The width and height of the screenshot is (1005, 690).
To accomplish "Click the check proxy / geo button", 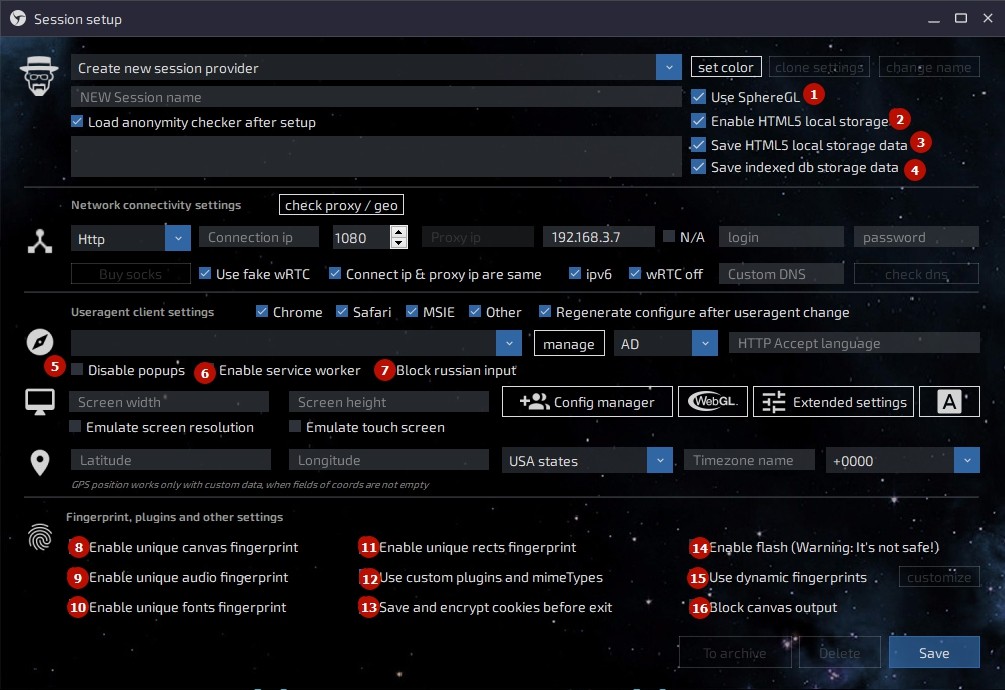I will coord(341,205).
